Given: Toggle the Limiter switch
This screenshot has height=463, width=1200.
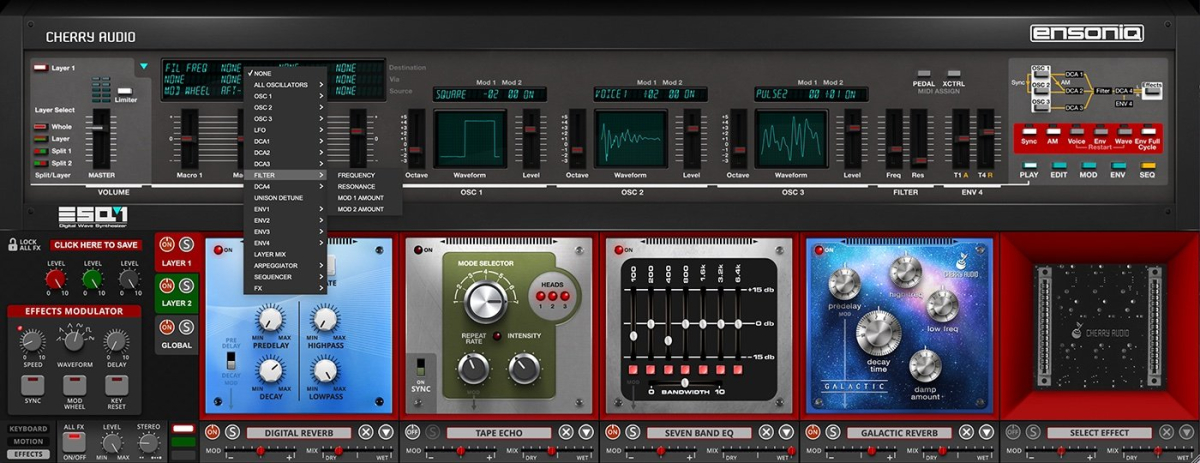Looking at the screenshot, I should 126,89.
